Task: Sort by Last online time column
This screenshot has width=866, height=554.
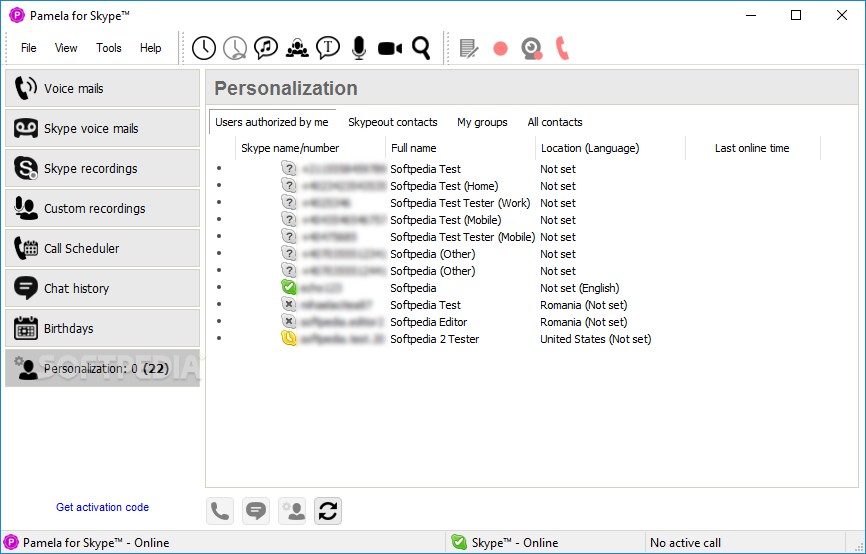Action: [753, 148]
